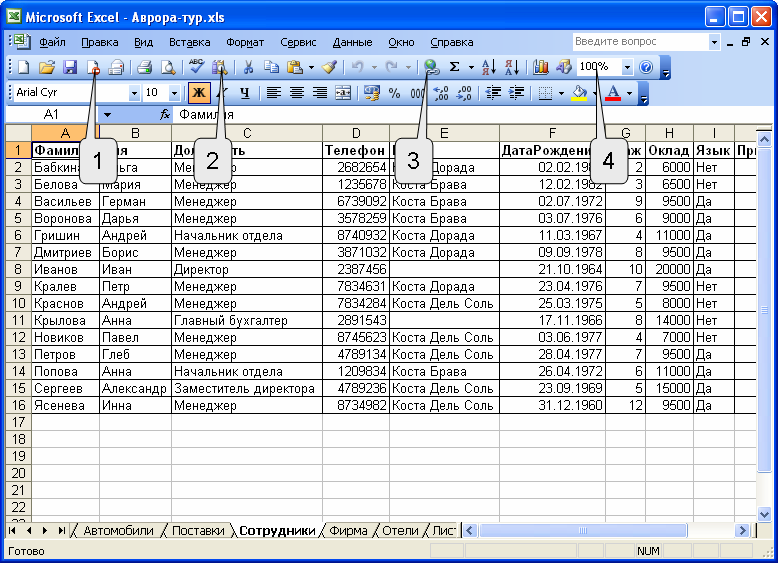Click the vertical scroll down arrow

pyautogui.click(x=764, y=514)
